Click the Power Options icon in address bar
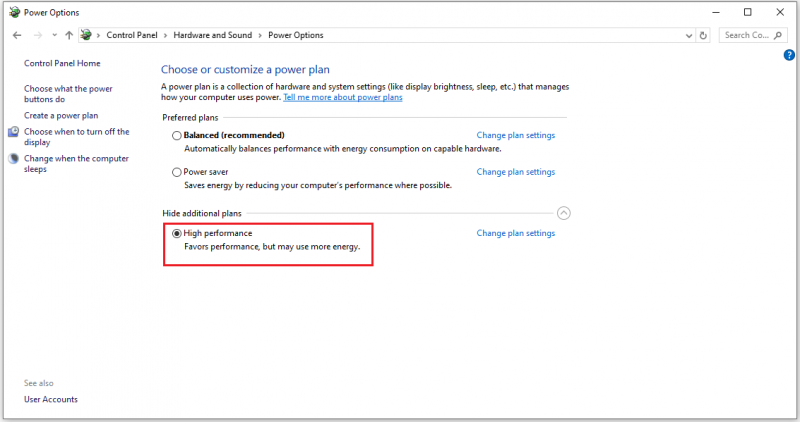Screen dimensions: 800x422 [86, 35]
